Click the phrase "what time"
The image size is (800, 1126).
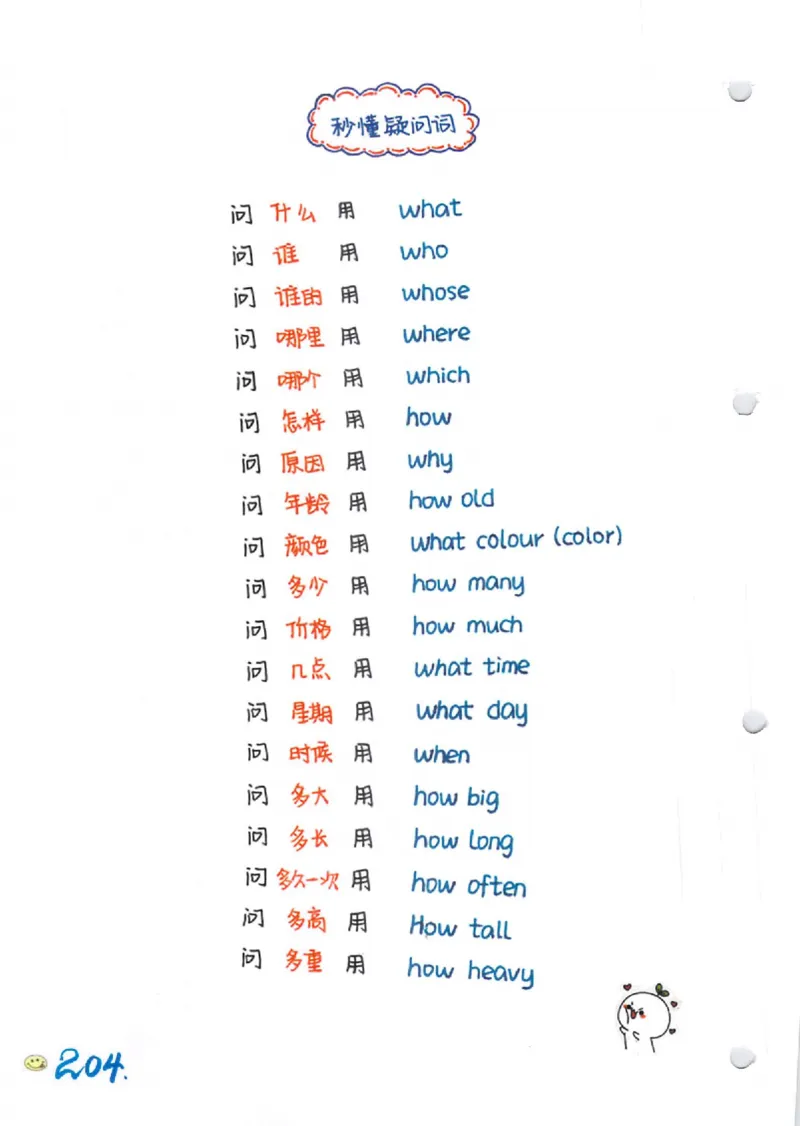pyautogui.click(x=472, y=668)
